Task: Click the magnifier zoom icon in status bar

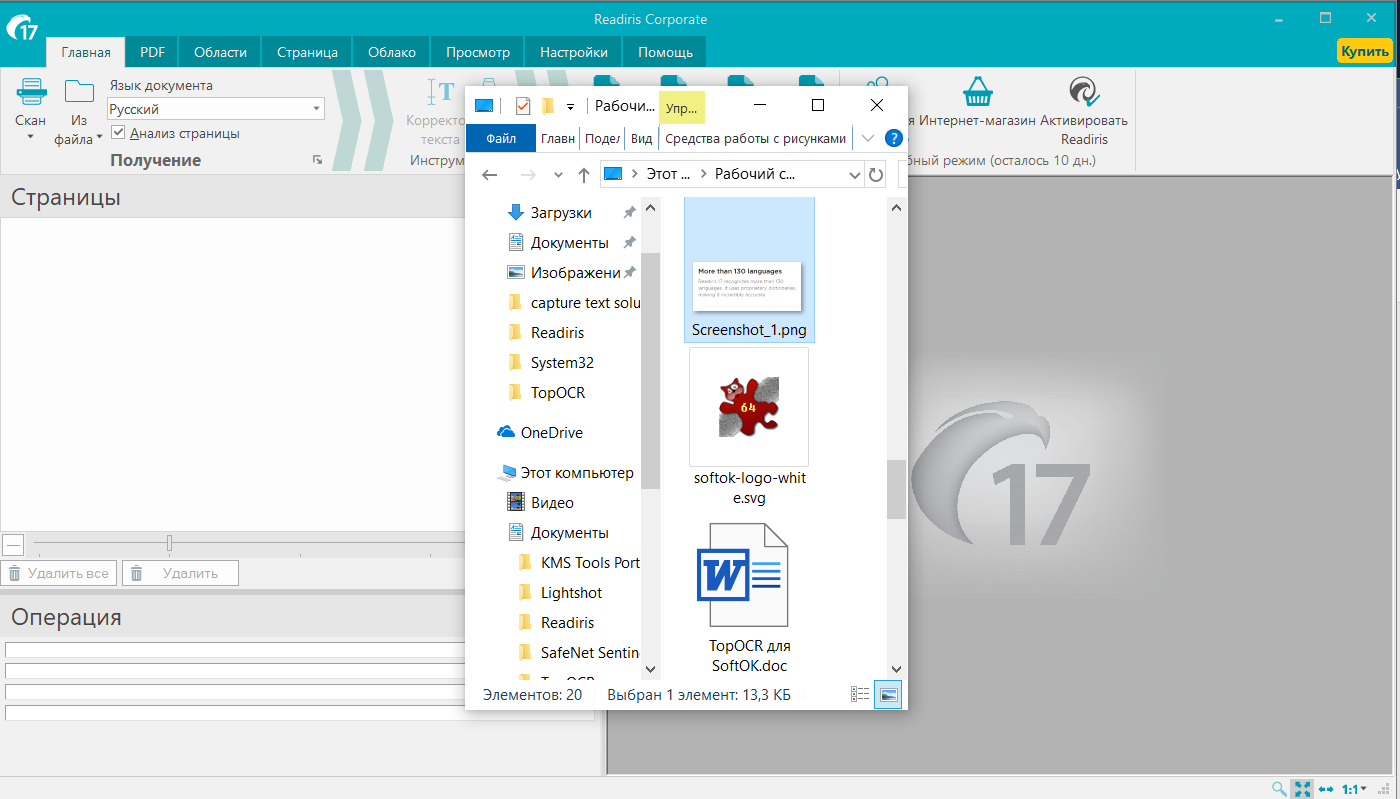Action: tap(1279, 789)
